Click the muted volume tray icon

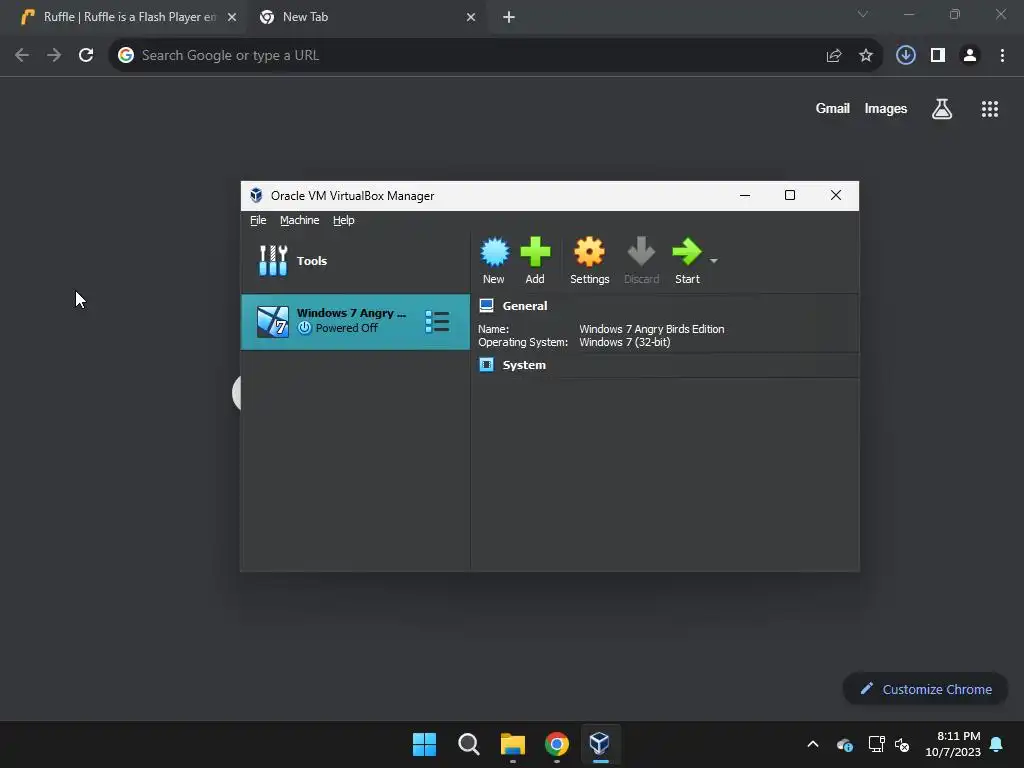[x=902, y=744]
